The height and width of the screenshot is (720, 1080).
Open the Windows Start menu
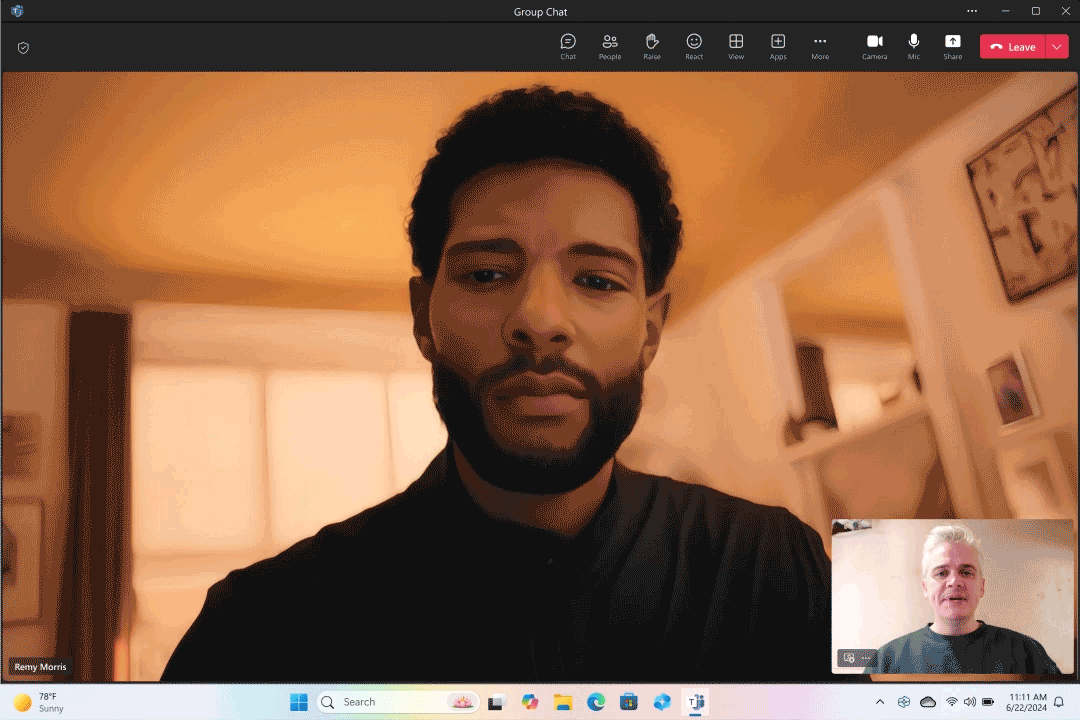click(x=299, y=702)
